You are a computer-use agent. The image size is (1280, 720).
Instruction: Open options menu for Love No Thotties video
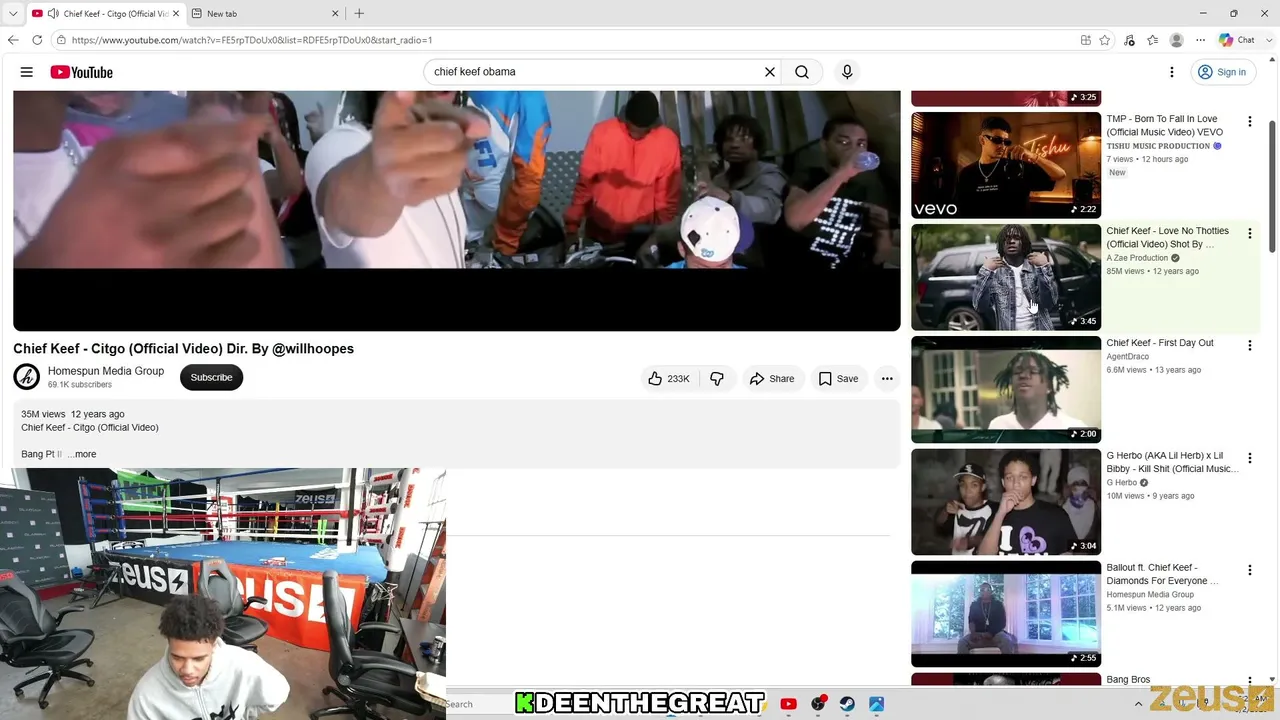tap(1249, 233)
